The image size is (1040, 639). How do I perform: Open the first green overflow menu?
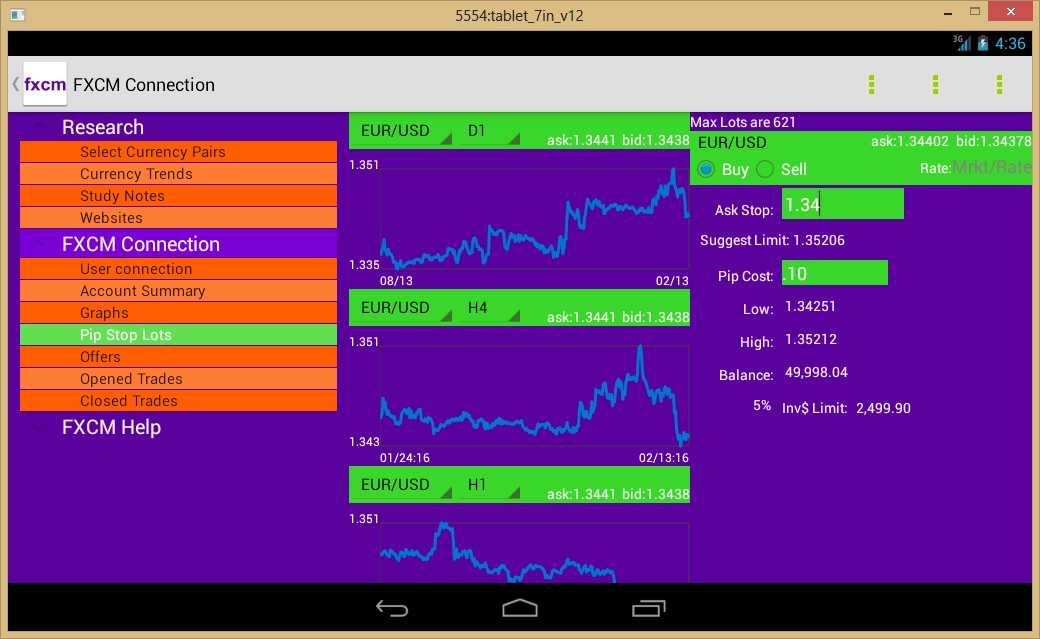click(872, 84)
